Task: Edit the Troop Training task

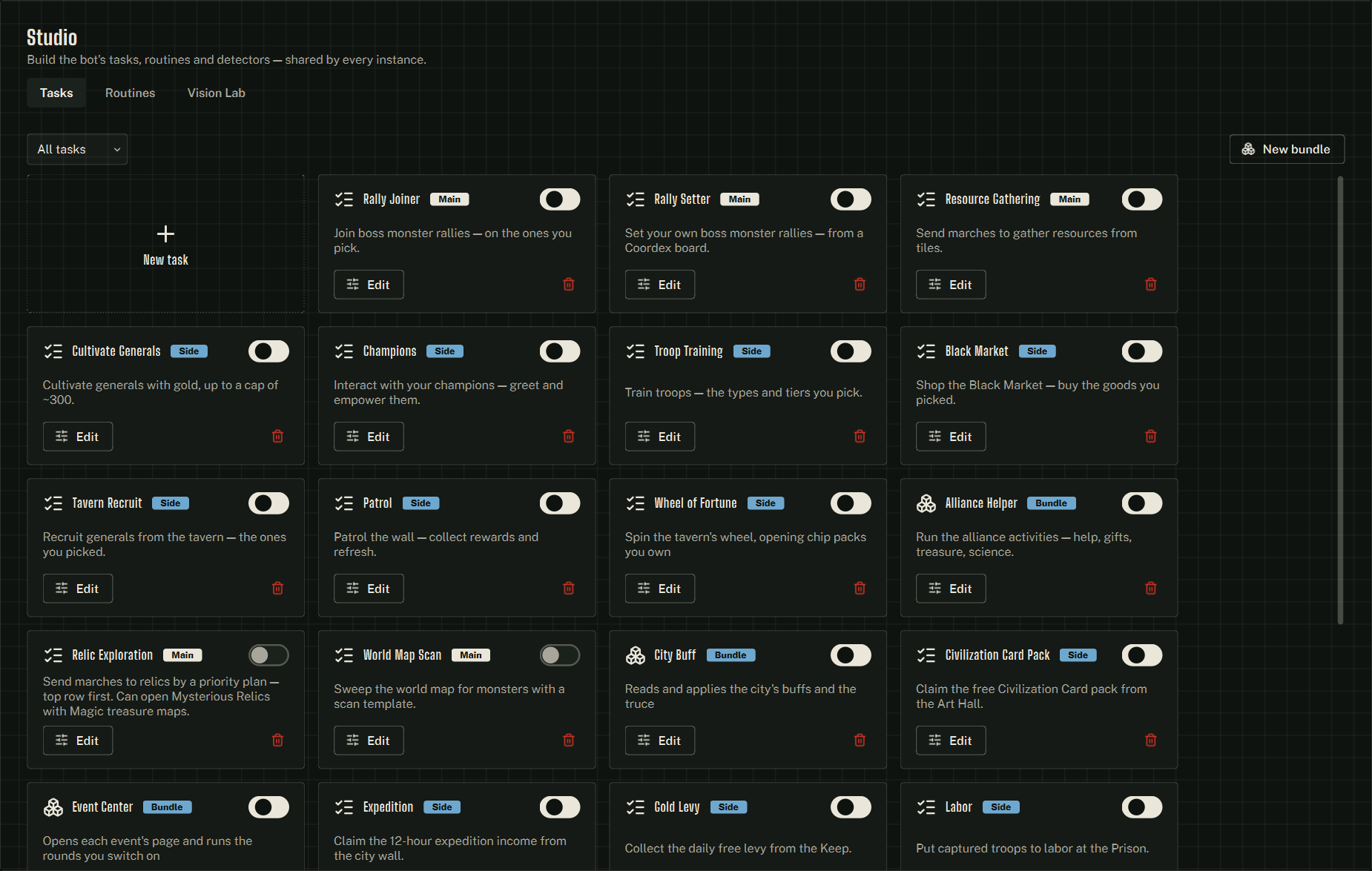Action: point(660,437)
